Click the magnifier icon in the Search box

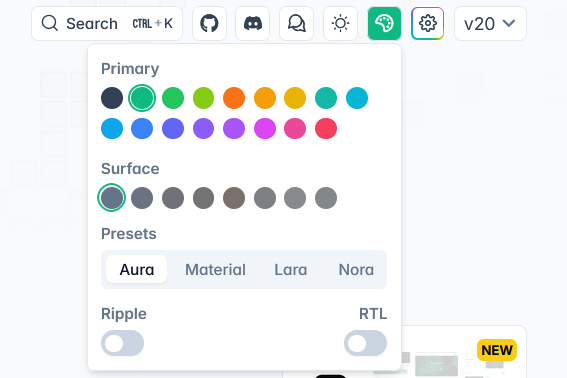point(50,24)
